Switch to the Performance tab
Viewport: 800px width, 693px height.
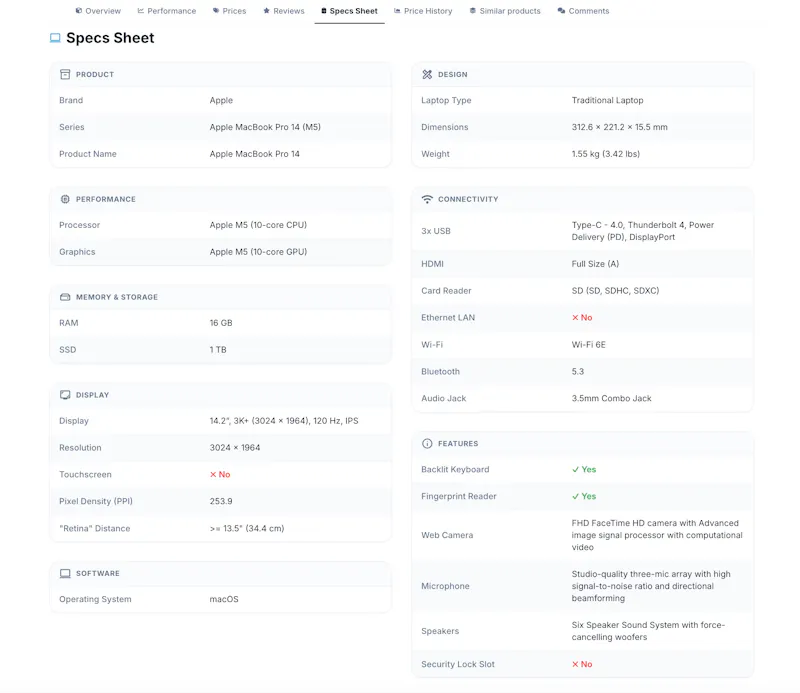[166, 11]
